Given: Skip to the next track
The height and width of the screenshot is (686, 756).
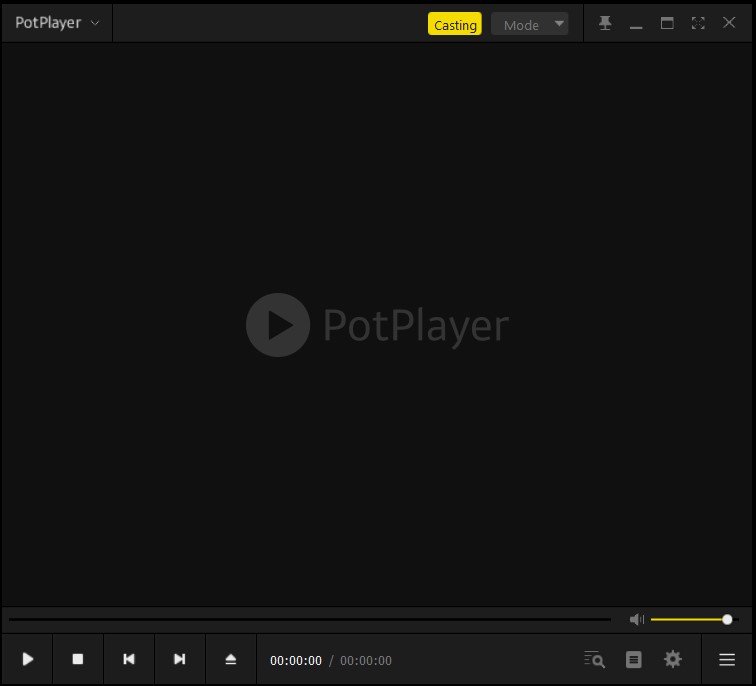Looking at the screenshot, I should pos(180,659).
